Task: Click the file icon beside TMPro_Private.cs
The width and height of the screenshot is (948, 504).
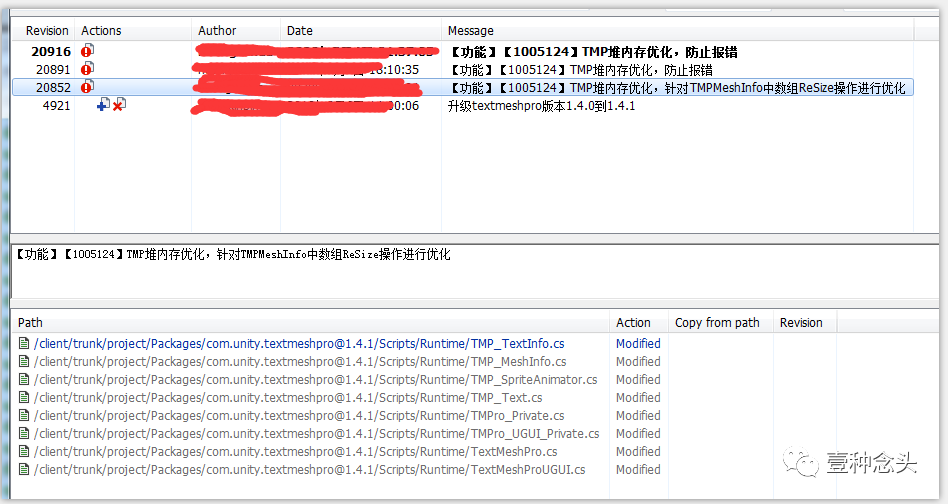Action: [x=24, y=415]
